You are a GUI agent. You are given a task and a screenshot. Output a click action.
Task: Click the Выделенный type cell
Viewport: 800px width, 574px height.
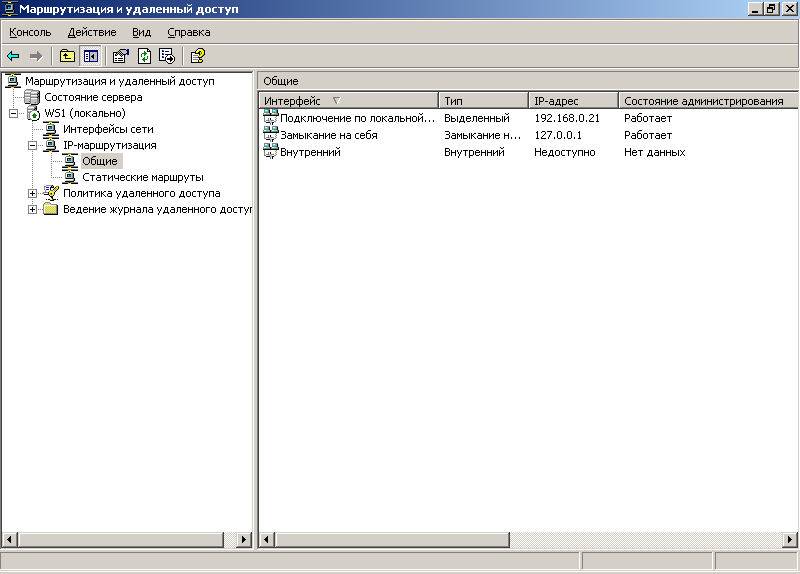477,118
